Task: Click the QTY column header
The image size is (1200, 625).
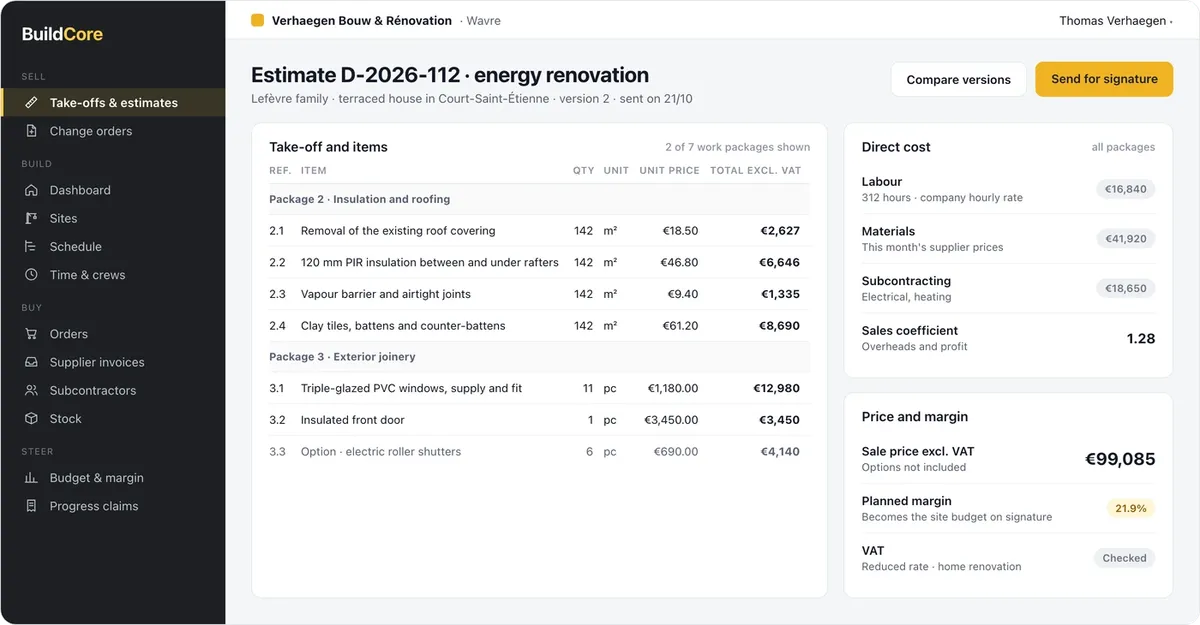Action: (x=583, y=170)
